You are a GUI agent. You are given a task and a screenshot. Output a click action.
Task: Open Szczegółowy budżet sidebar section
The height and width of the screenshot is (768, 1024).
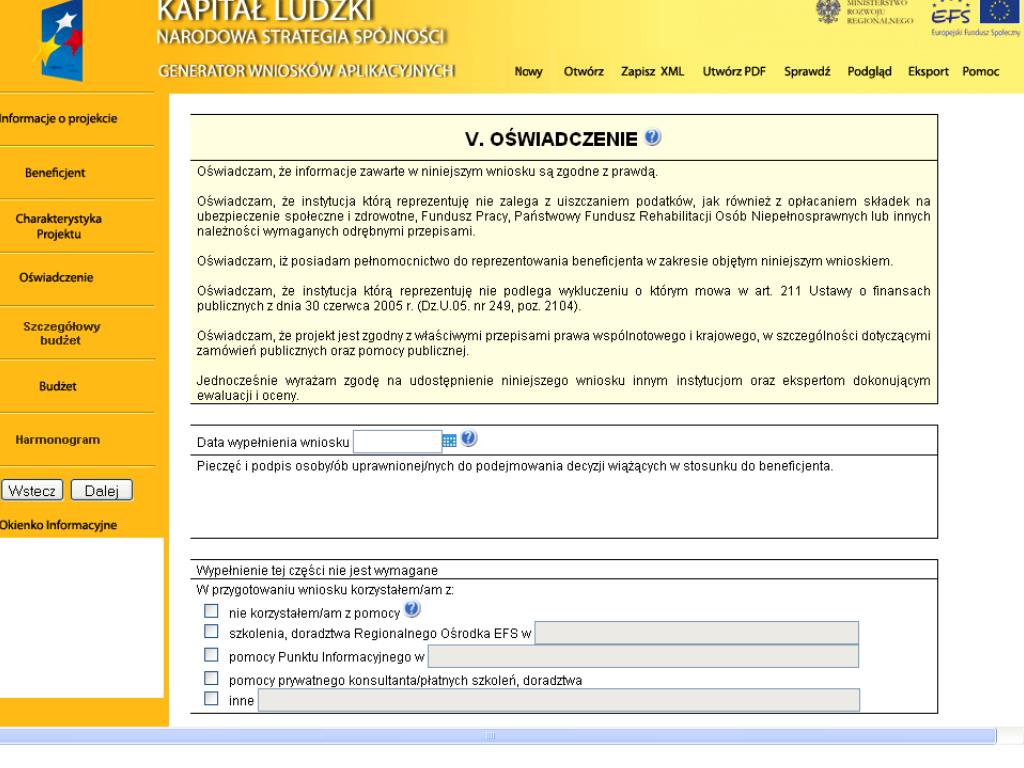coord(61,333)
